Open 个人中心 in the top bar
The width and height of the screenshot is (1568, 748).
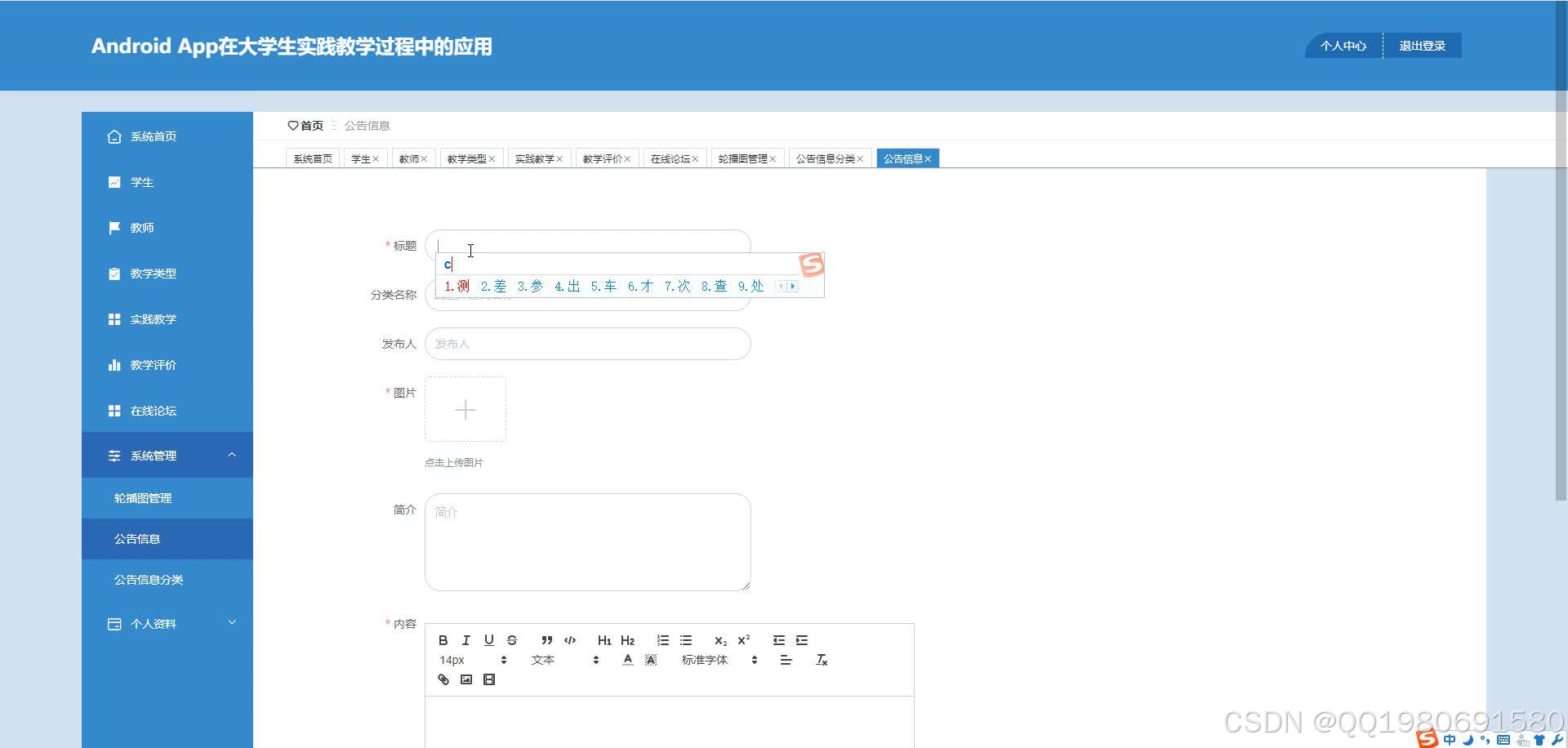(1343, 45)
